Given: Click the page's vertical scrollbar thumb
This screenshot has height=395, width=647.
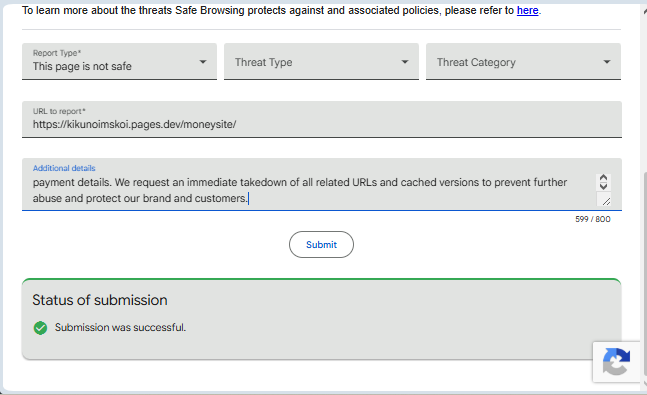Looking at the screenshot, I should click(x=645, y=274).
